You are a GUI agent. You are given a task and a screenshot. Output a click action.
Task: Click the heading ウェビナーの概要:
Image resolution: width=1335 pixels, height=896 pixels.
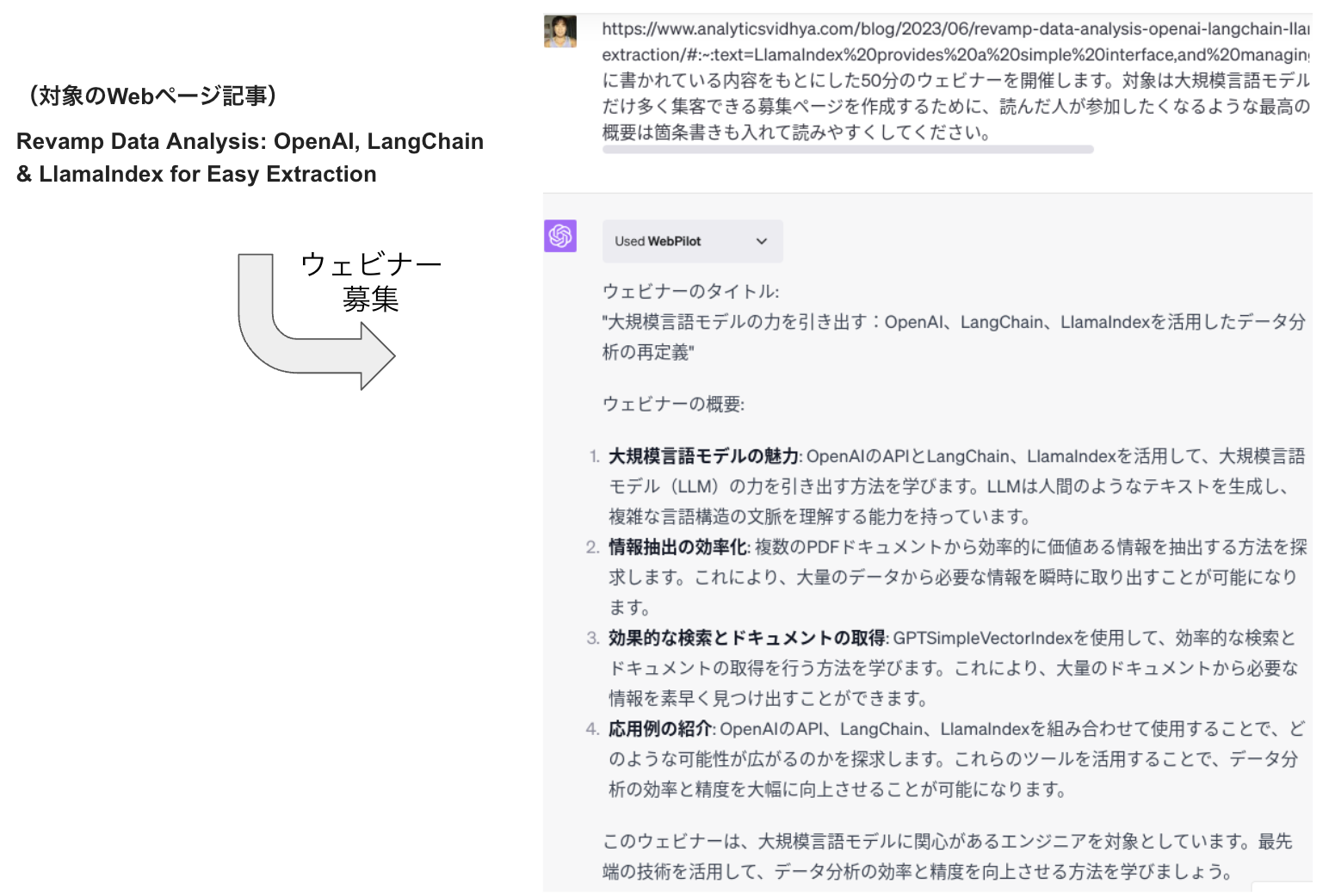point(673,405)
